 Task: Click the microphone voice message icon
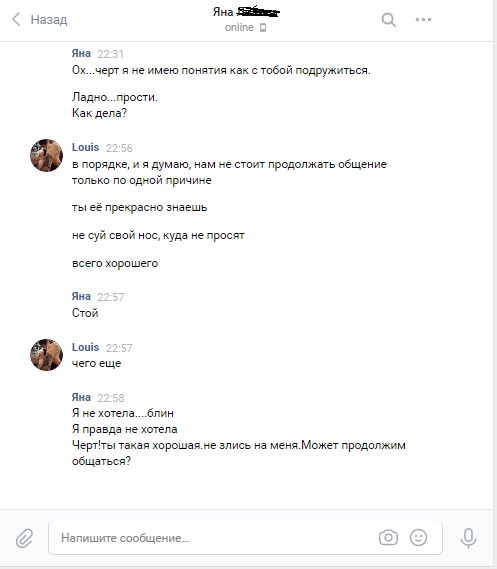(x=468, y=538)
